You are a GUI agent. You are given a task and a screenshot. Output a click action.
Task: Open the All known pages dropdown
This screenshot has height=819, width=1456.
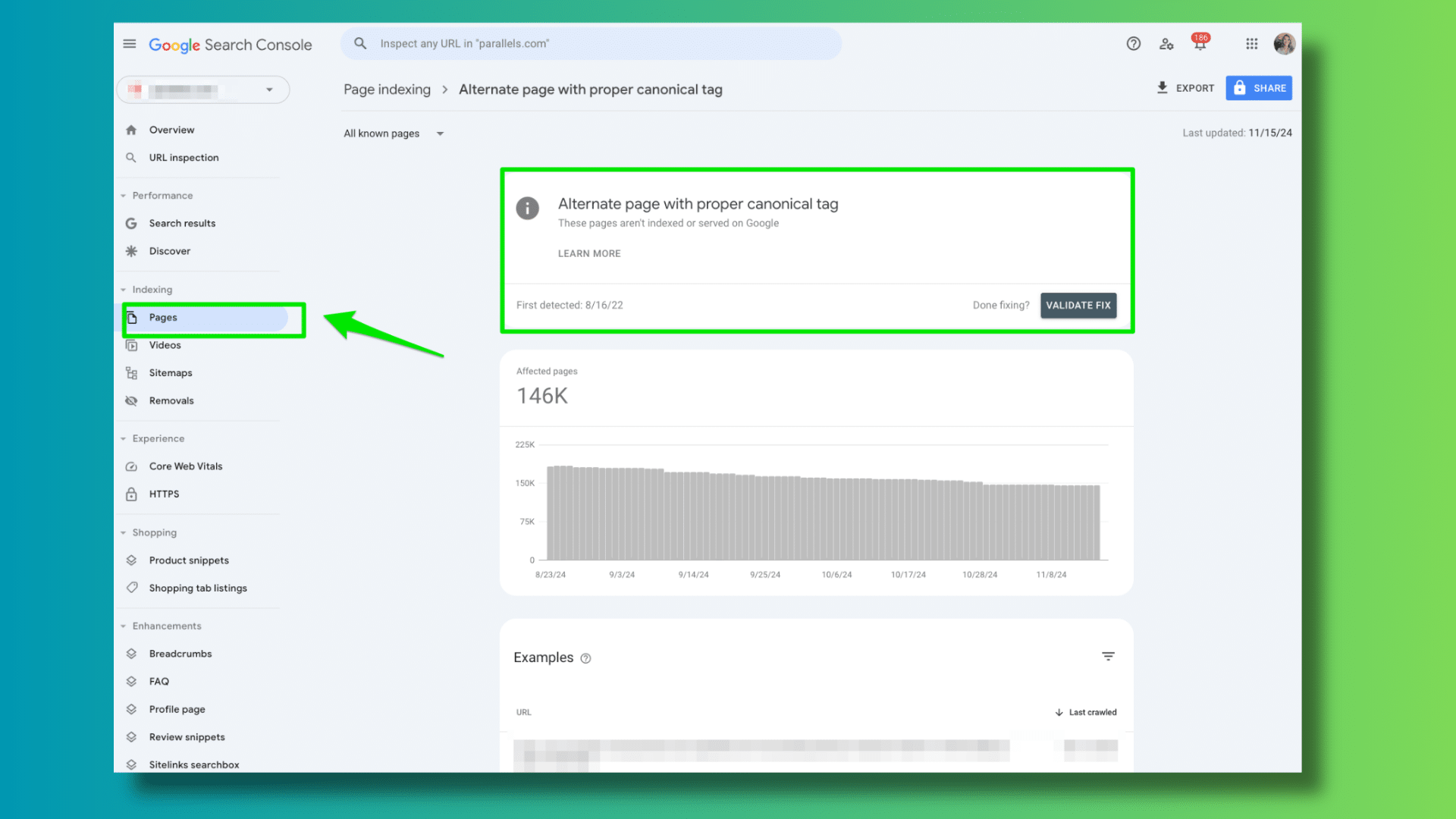tap(393, 133)
